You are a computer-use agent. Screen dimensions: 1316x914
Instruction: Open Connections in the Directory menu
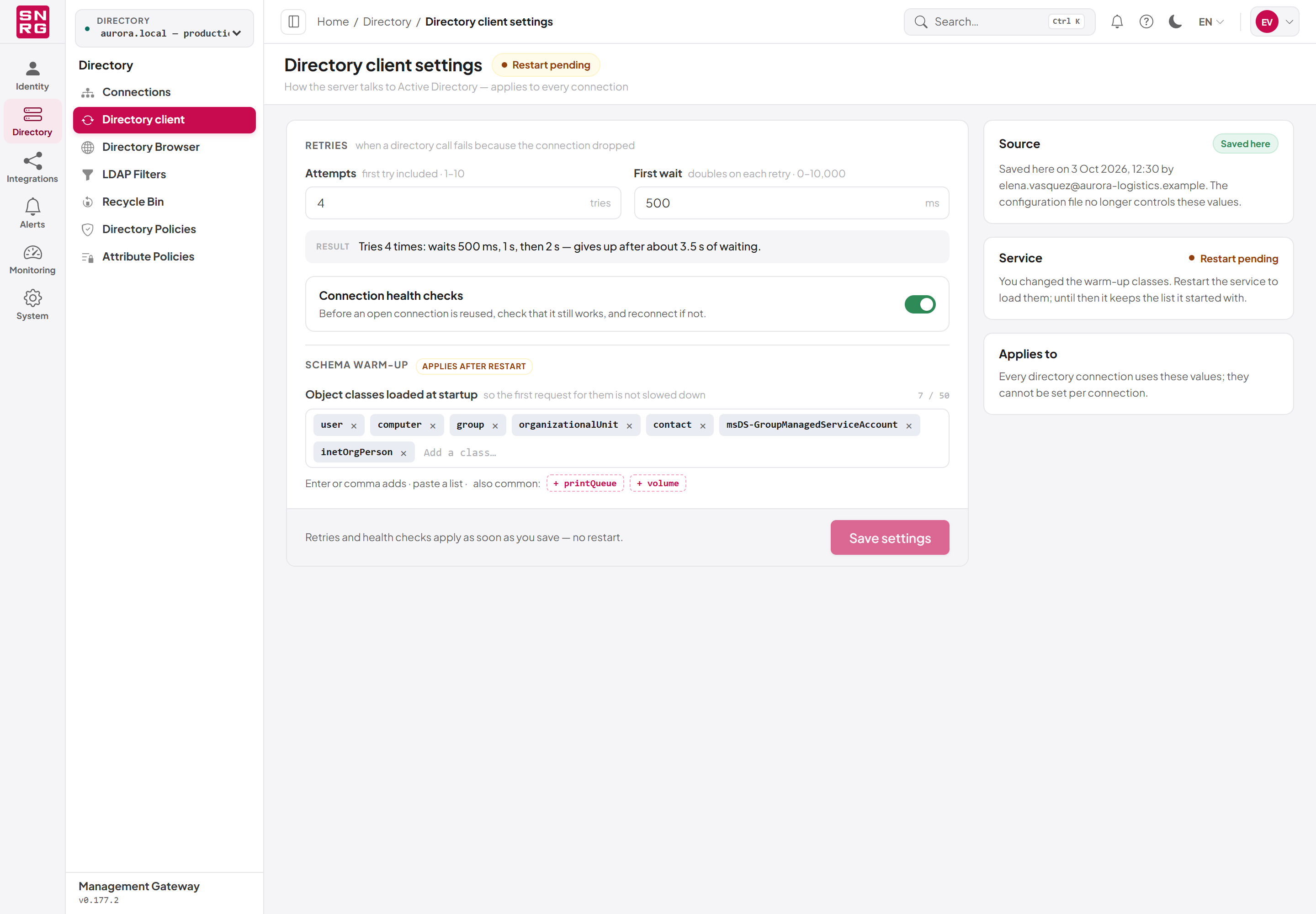(164, 92)
